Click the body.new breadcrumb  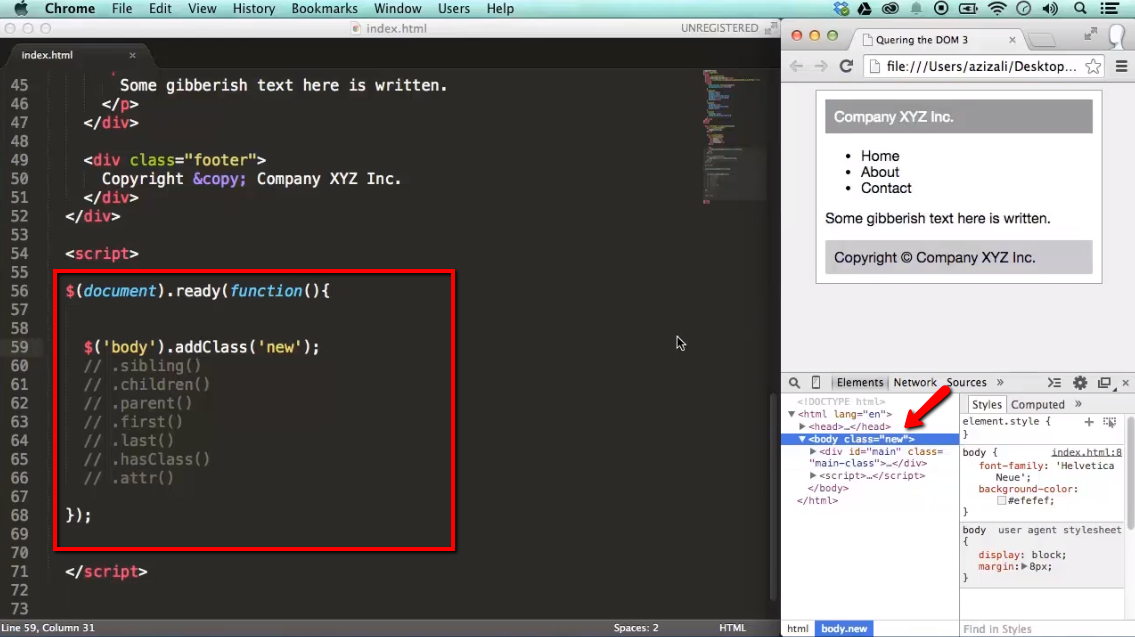pyautogui.click(x=843, y=628)
